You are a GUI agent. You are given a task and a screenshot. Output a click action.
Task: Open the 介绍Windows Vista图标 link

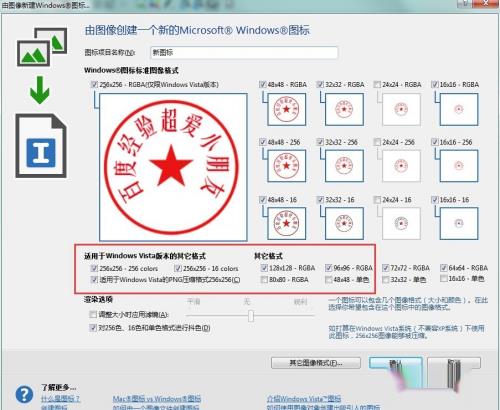pyautogui.click(x=304, y=398)
